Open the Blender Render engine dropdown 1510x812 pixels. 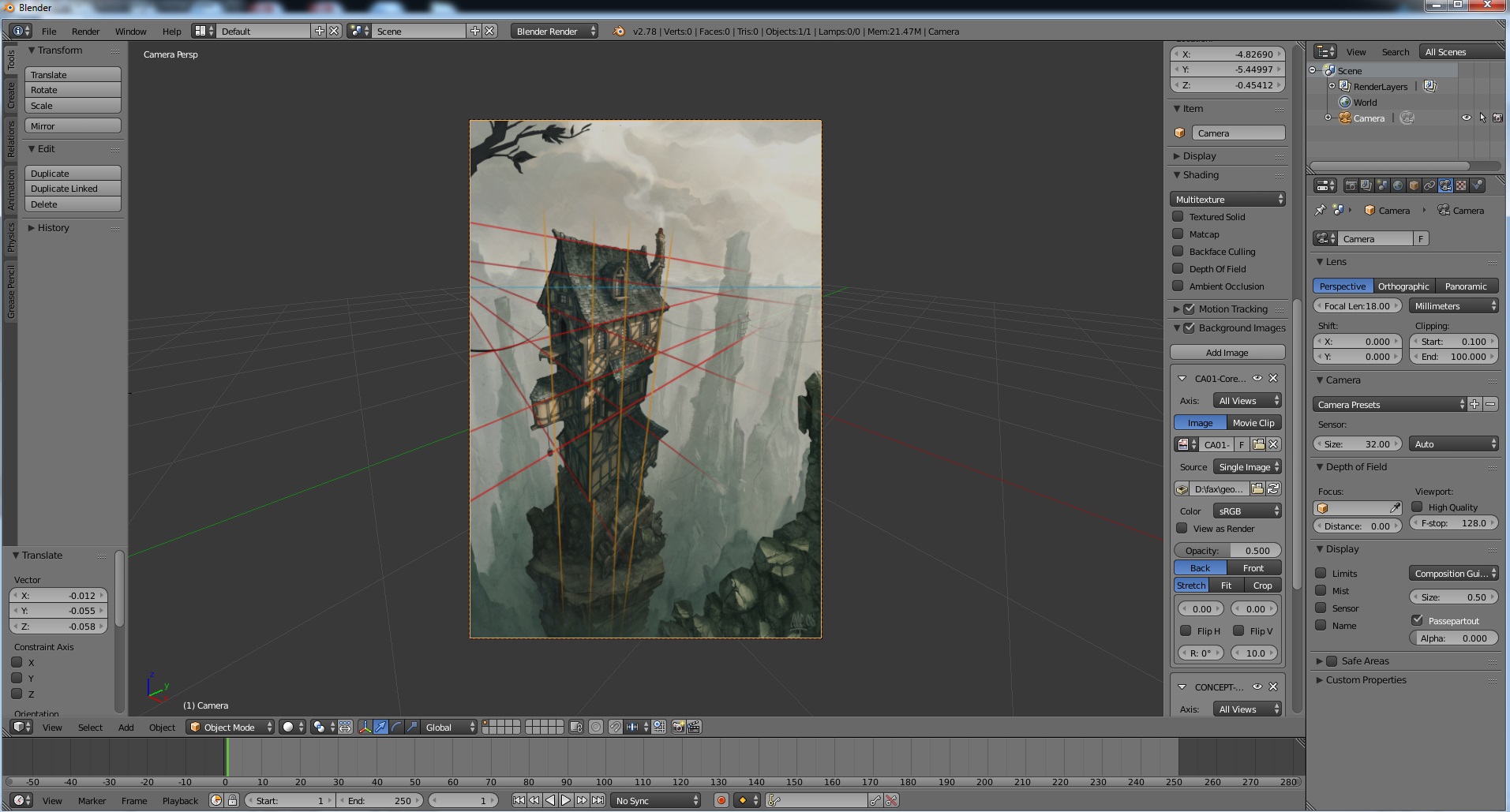(x=554, y=31)
